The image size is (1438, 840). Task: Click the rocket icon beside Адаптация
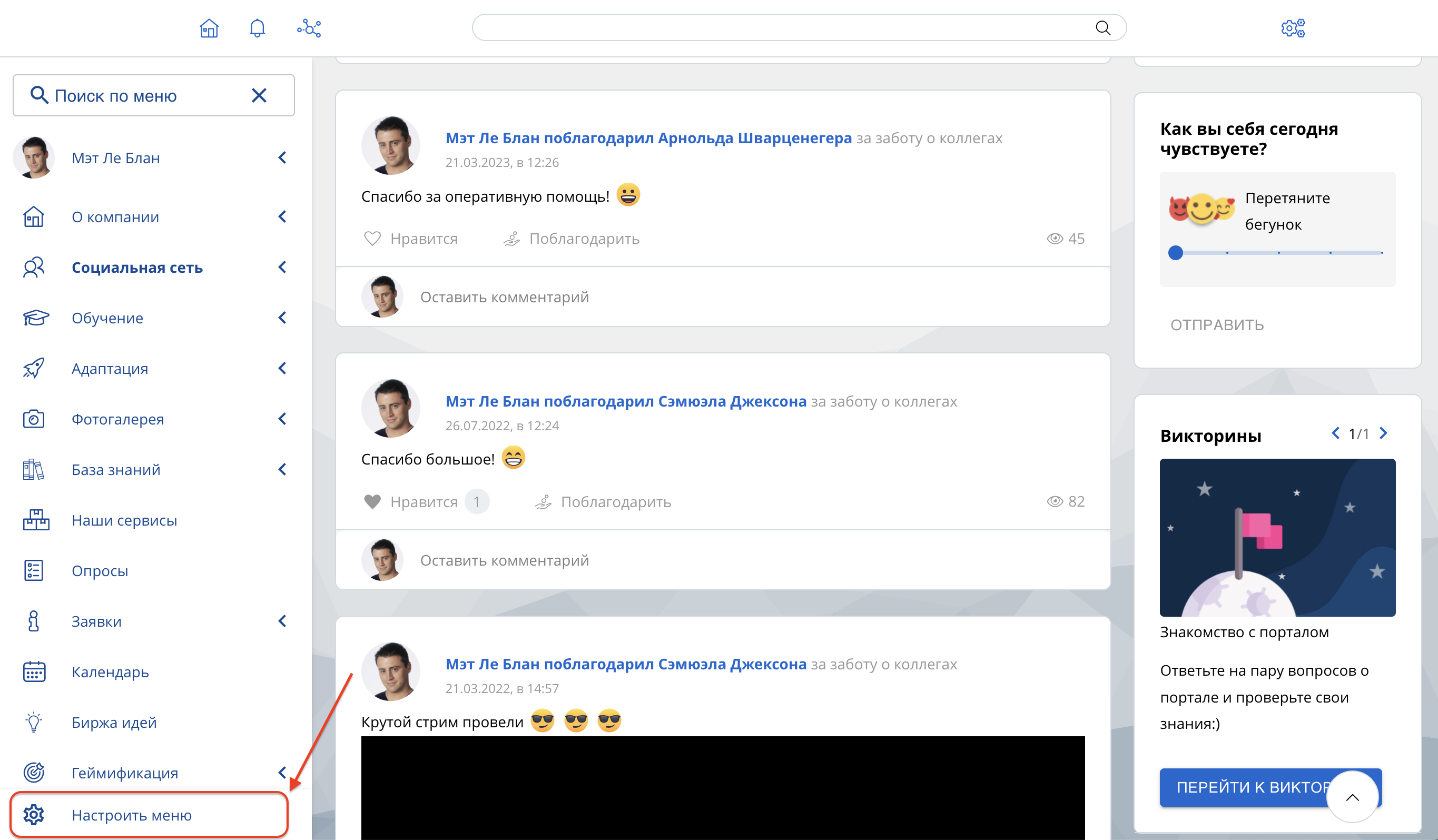(x=34, y=368)
